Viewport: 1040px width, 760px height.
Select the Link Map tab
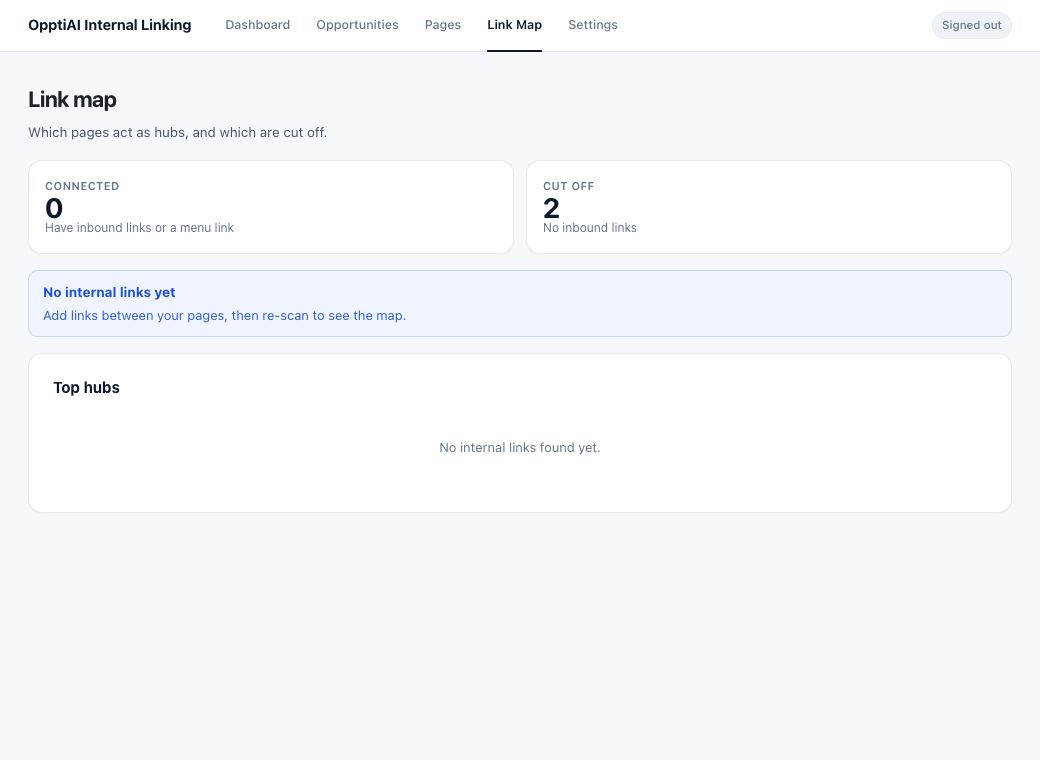515,25
